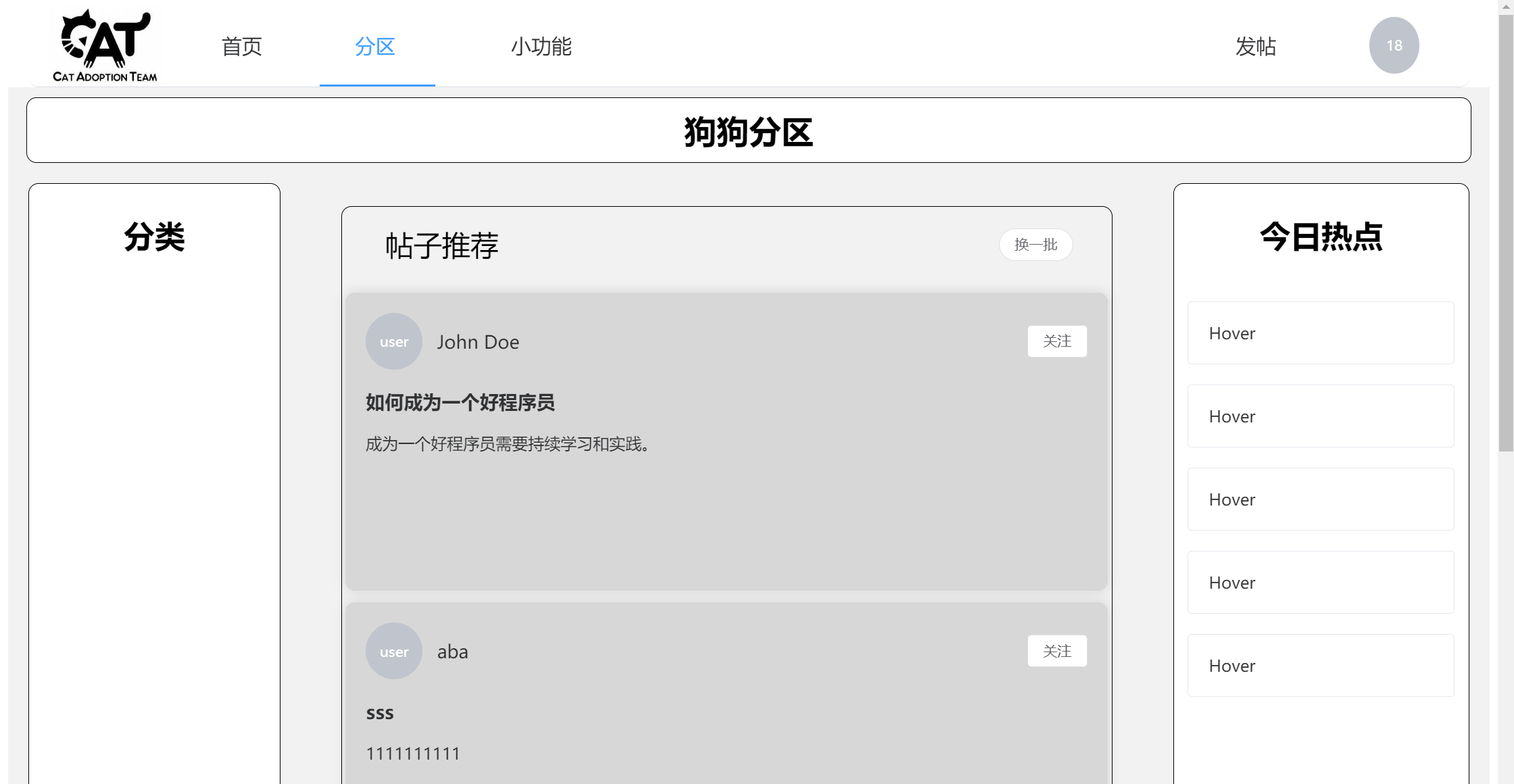The height and width of the screenshot is (784, 1514).
Task: Open the post titled sss
Action: [380, 713]
